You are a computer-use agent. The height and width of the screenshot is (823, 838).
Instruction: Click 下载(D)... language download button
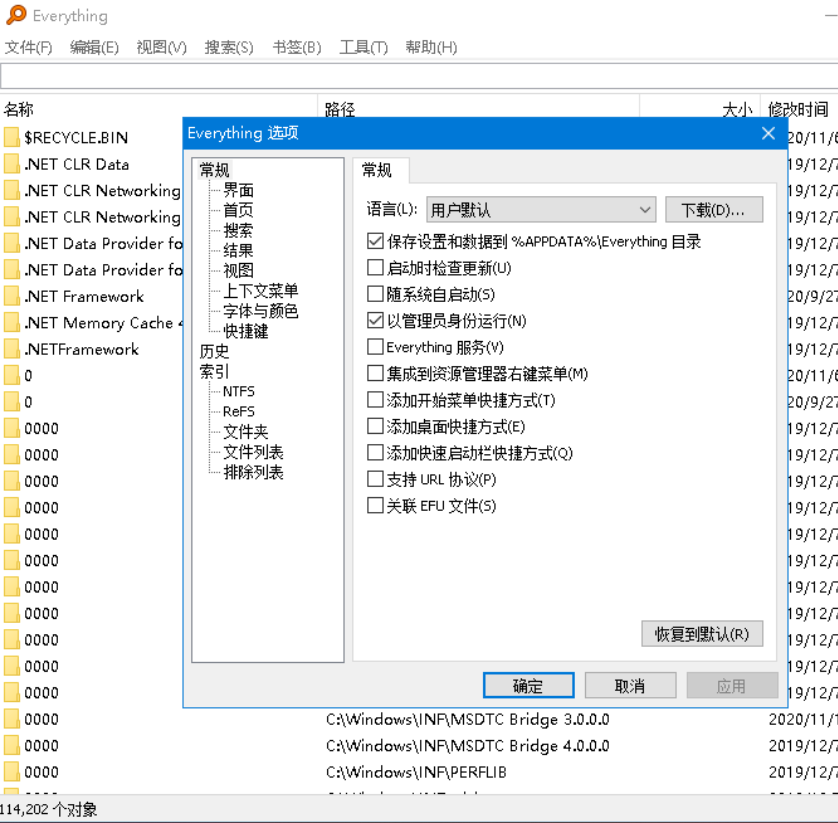pyautogui.click(x=713, y=210)
